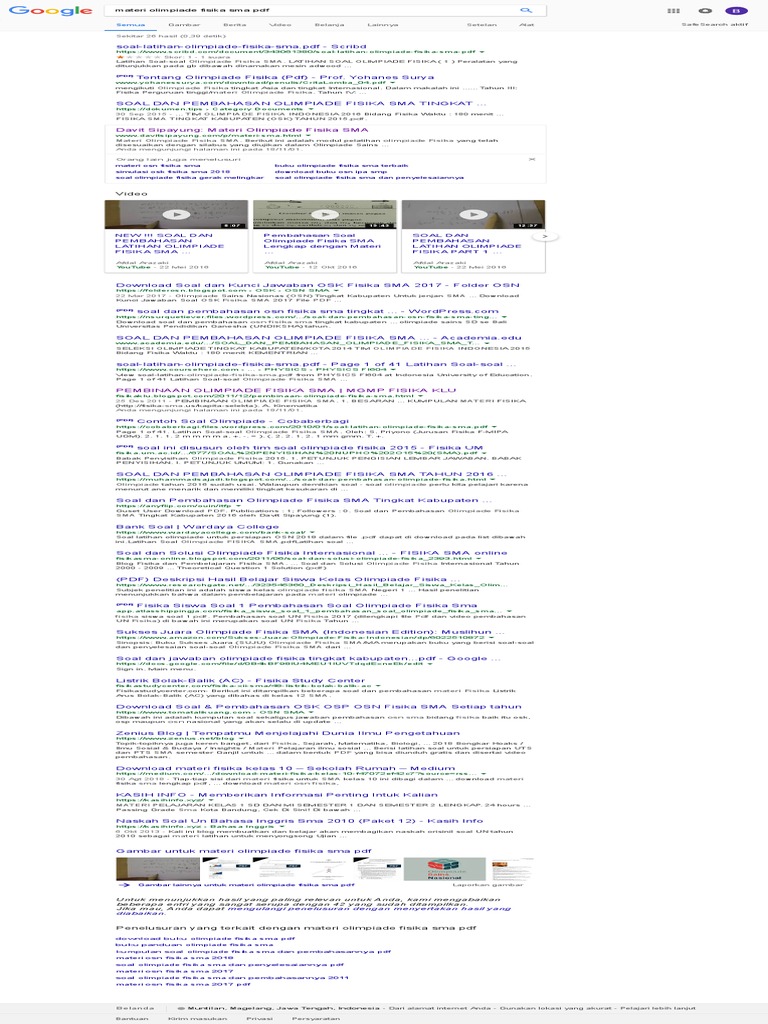The width and height of the screenshot is (768, 1024).
Task: Click 'Laporkan gambar' link
Action: click(488, 885)
